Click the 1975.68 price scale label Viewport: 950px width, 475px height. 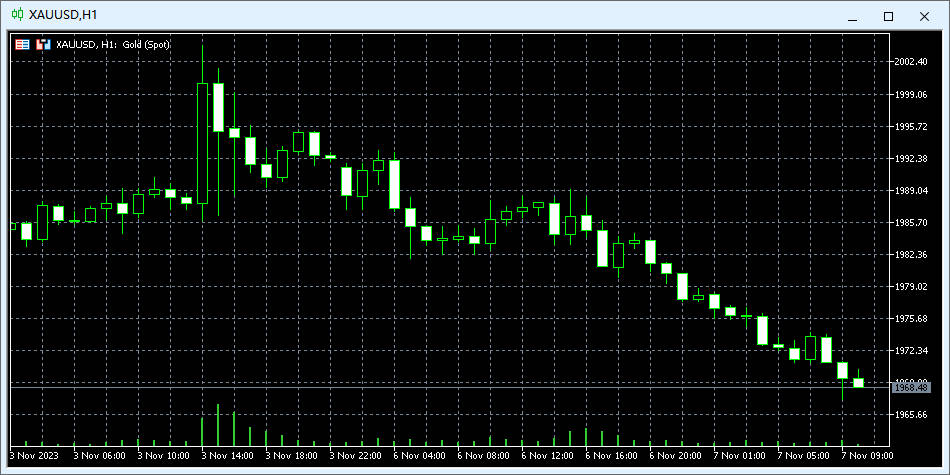912,318
